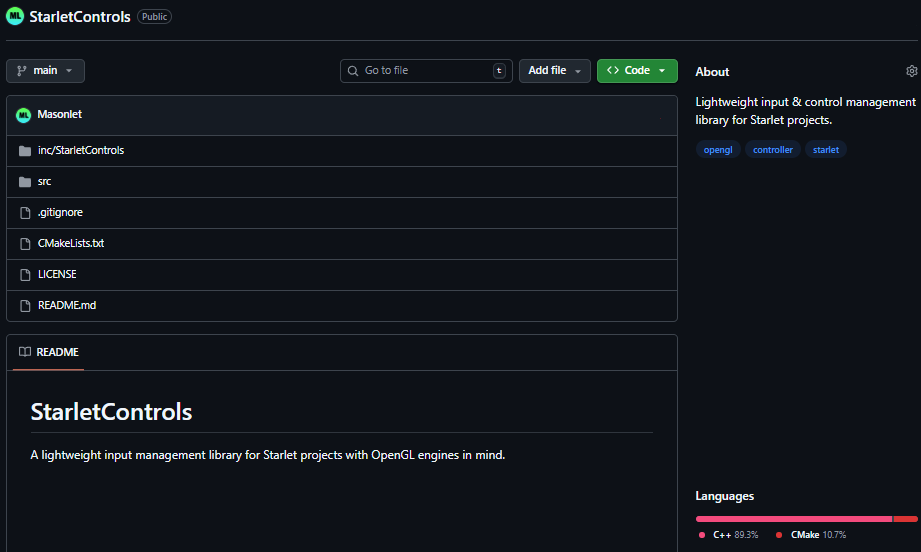Image resolution: width=921 pixels, height=552 pixels.
Task: Open the .gitignore file
Action: 60,213
